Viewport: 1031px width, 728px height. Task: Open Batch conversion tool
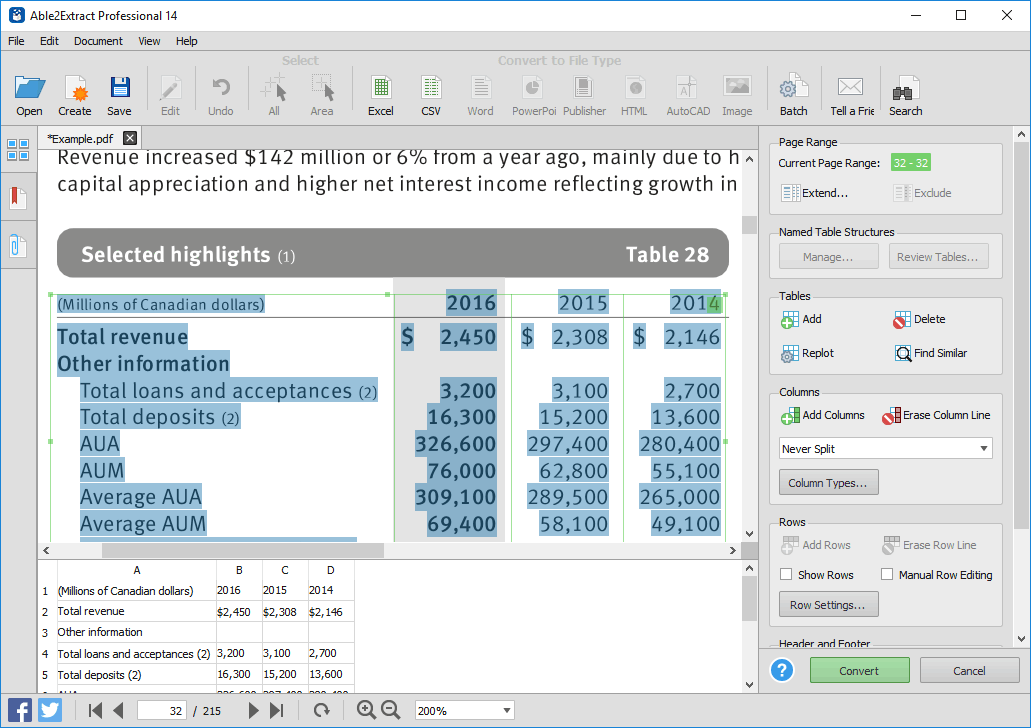pyautogui.click(x=794, y=95)
